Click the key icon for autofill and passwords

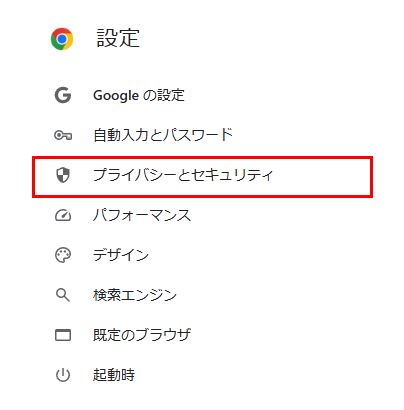[63, 135]
